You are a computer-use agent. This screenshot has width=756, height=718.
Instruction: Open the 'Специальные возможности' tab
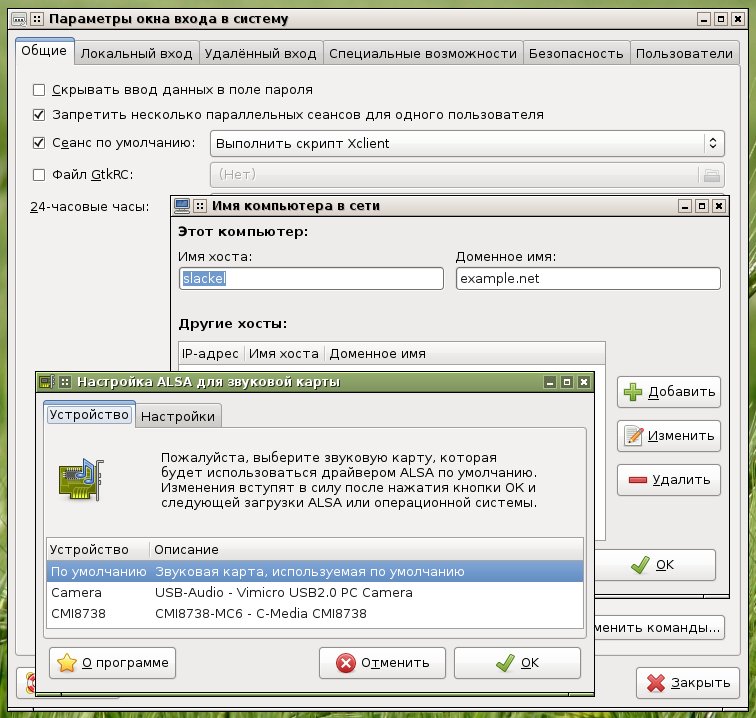423,54
